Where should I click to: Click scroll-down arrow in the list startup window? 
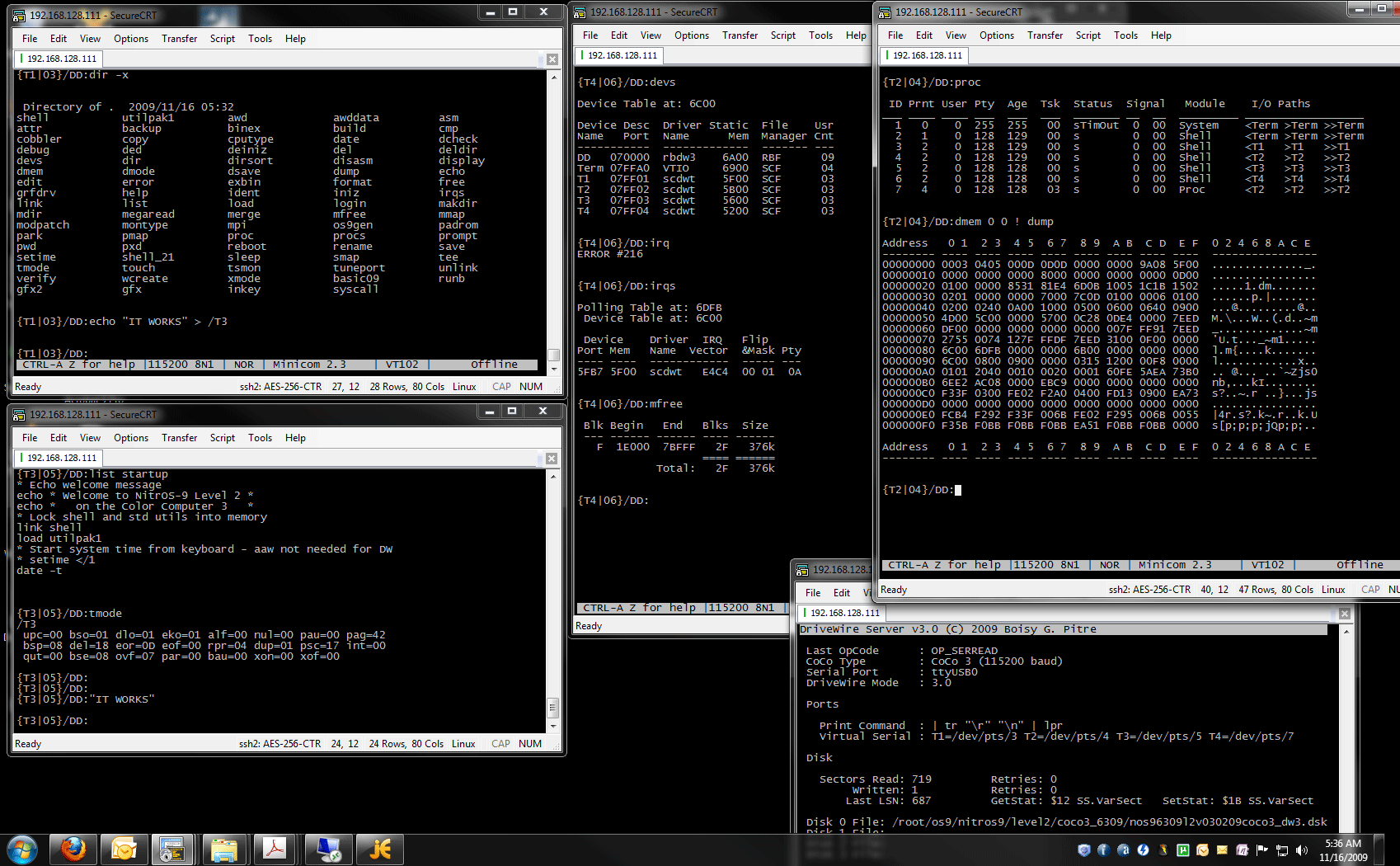click(x=553, y=726)
